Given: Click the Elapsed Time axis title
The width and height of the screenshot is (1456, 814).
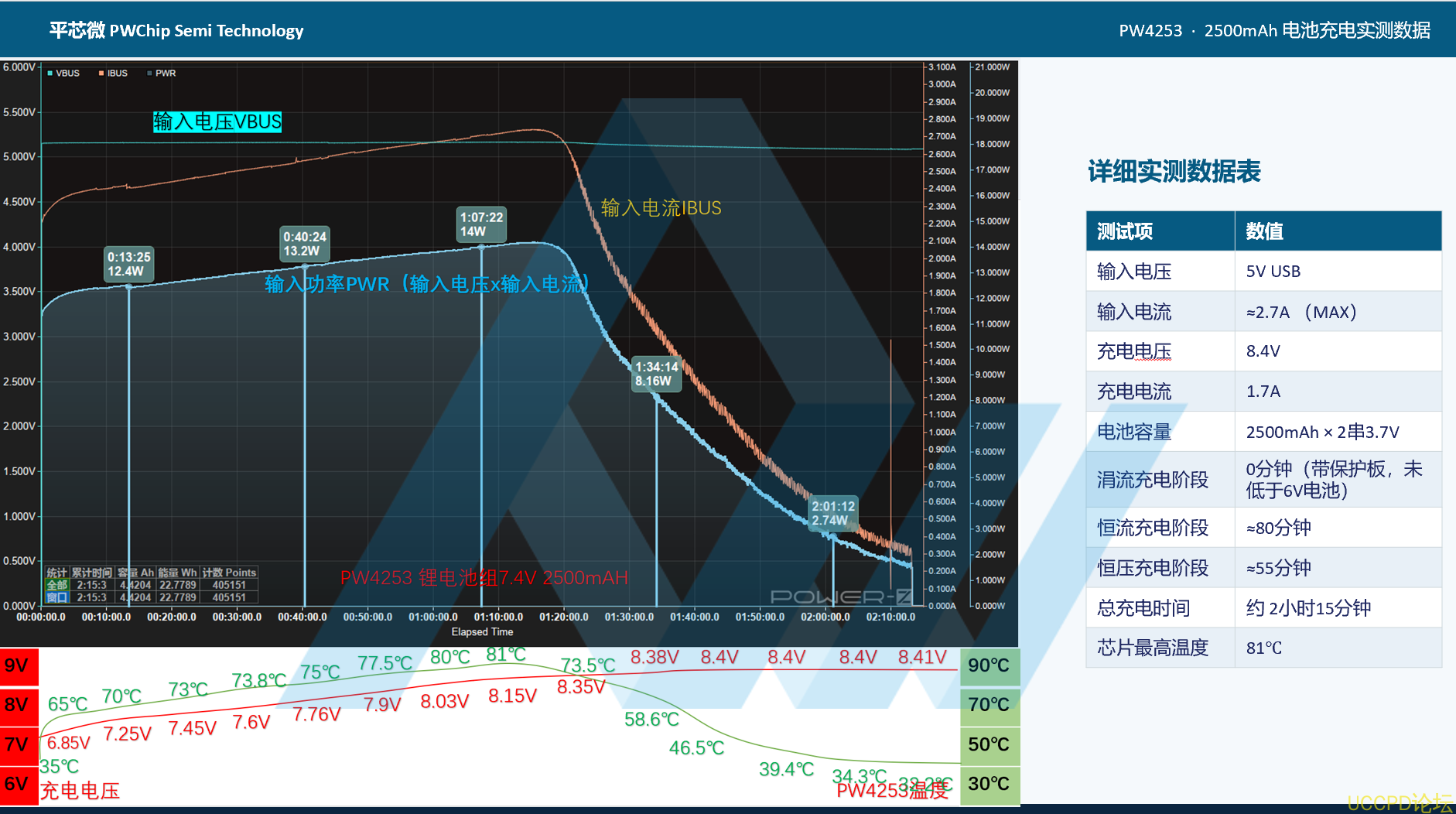Looking at the screenshot, I should (482, 632).
